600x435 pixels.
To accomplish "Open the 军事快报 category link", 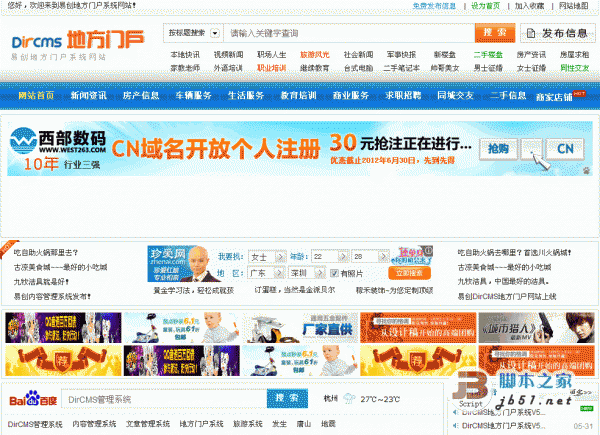I will point(401,55).
